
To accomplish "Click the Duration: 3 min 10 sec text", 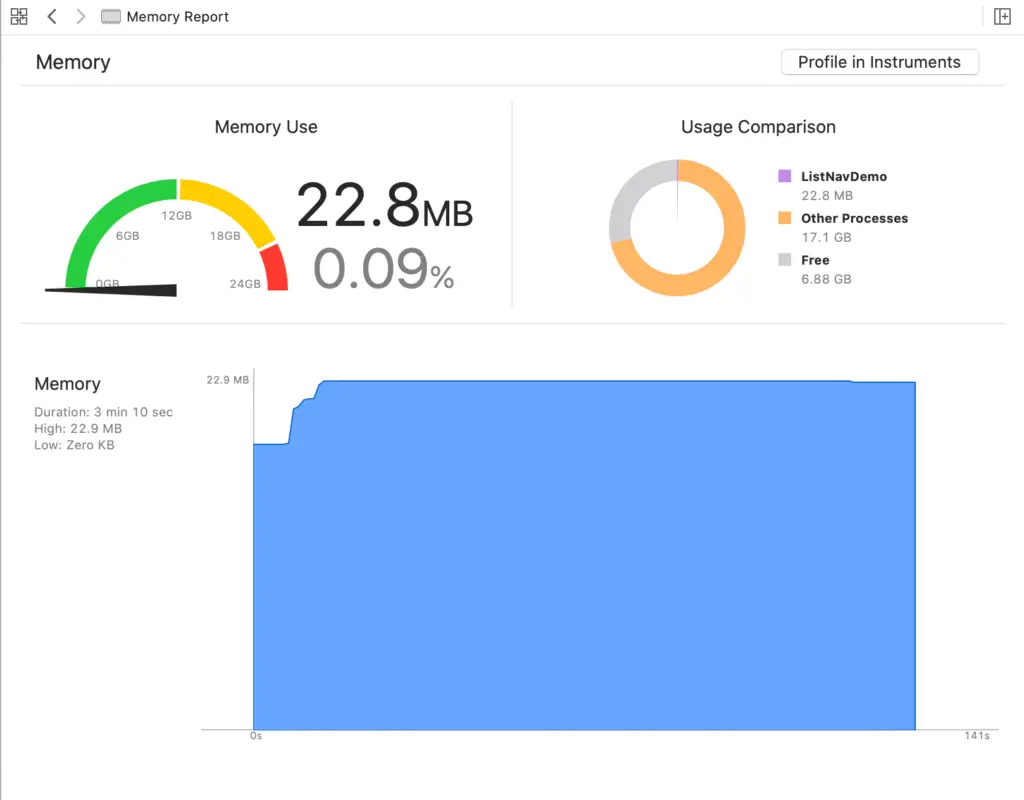I will pos(103,412).
